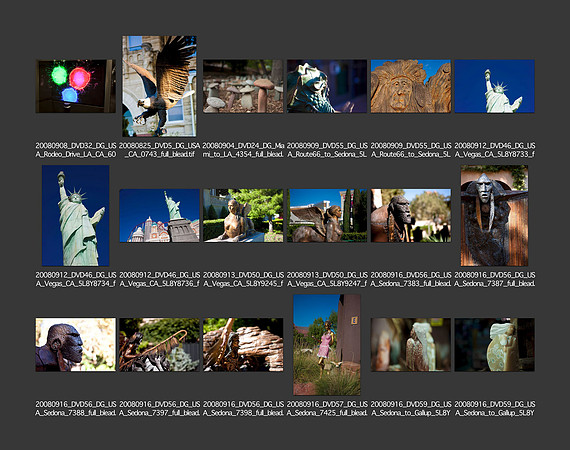Click filename ending Vegas_CA_SL8Y9247

pyautogui.click(x=327, y=279)
